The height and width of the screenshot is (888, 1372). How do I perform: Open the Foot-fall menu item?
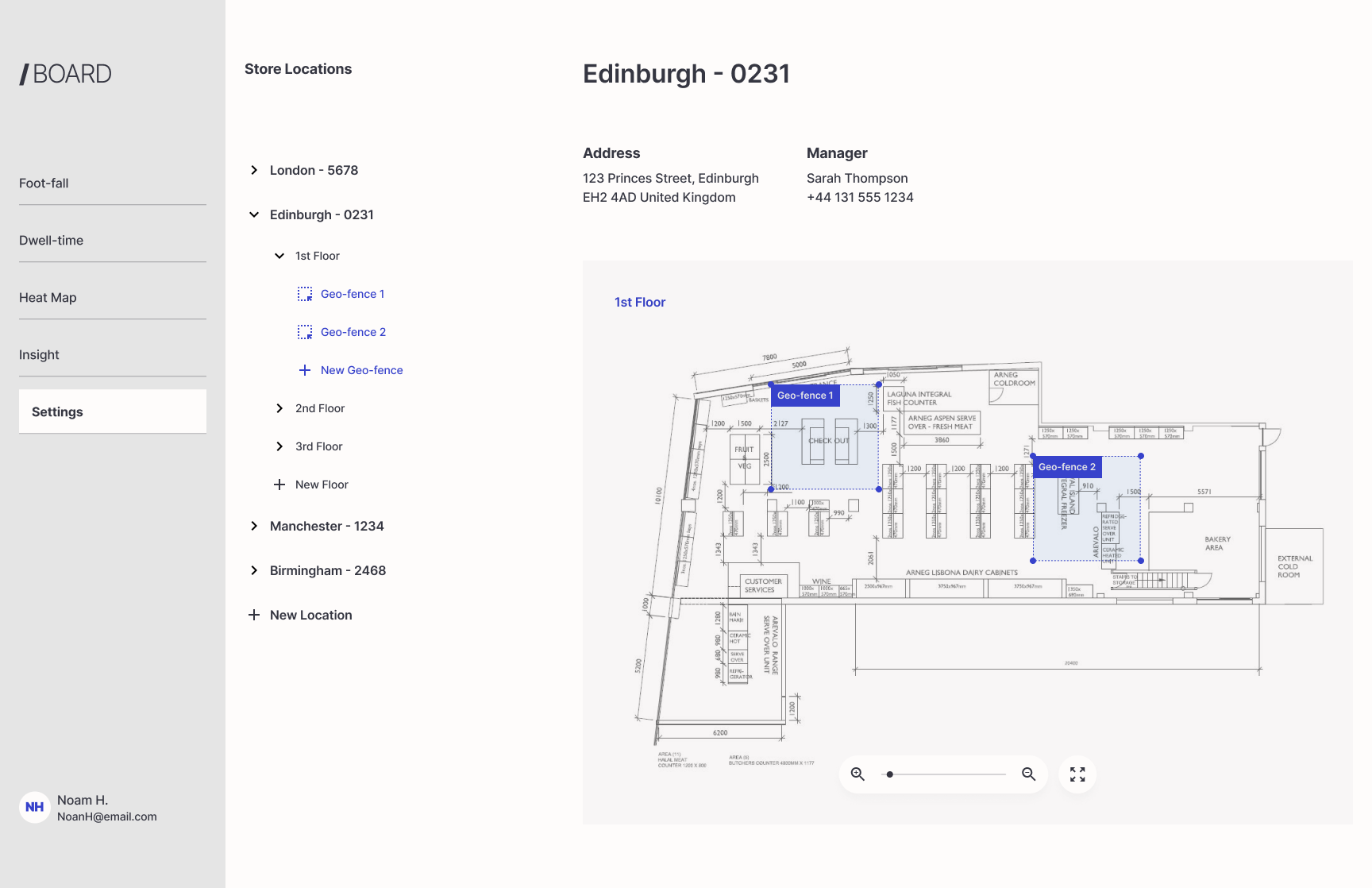113,183
